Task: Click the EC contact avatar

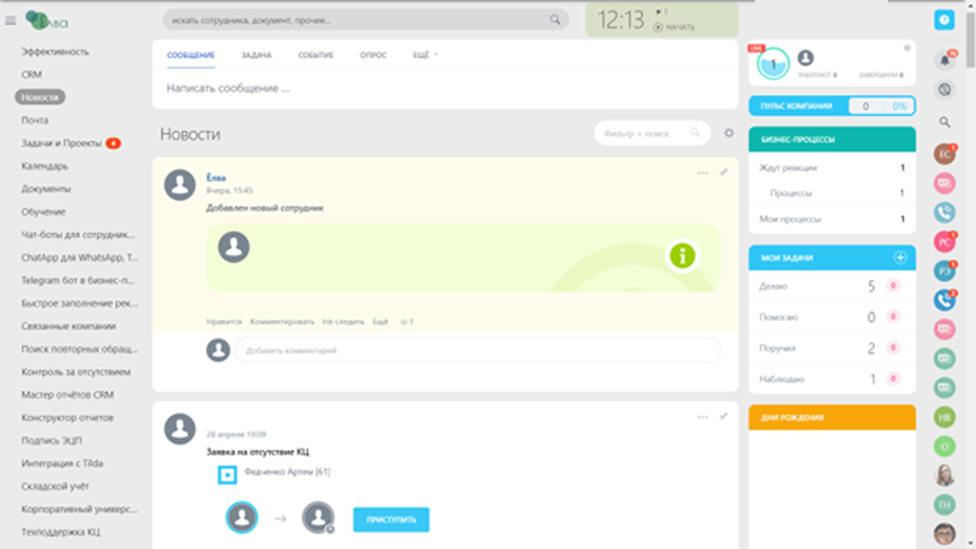Action: pos(944,154)
